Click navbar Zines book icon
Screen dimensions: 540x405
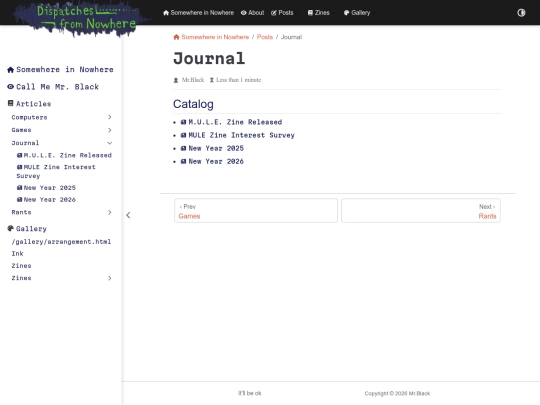point(310,13)
